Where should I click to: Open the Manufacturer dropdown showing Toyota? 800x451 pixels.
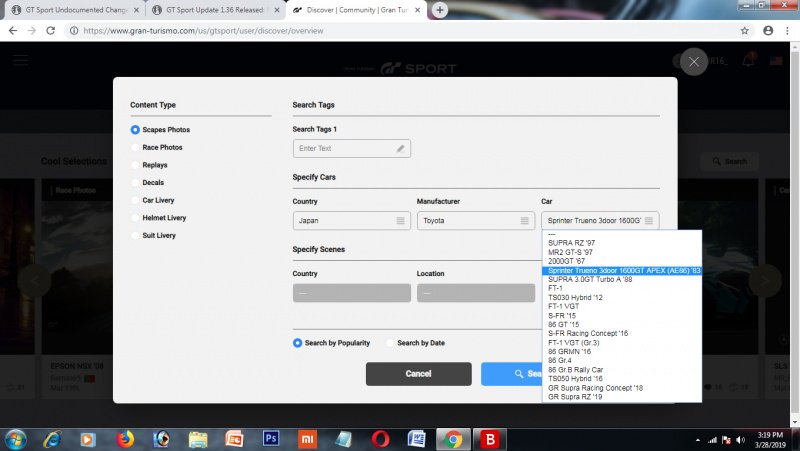click(476, 220)
